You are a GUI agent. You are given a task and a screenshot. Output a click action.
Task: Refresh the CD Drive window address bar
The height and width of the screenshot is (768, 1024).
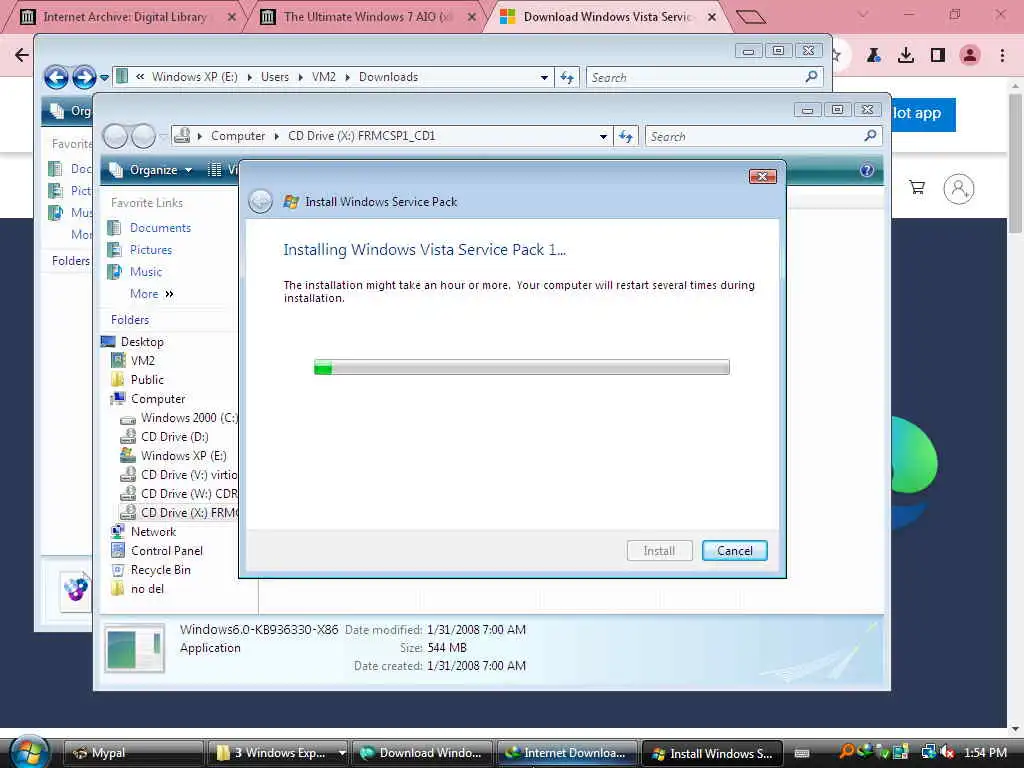click(x=626, y=136)
